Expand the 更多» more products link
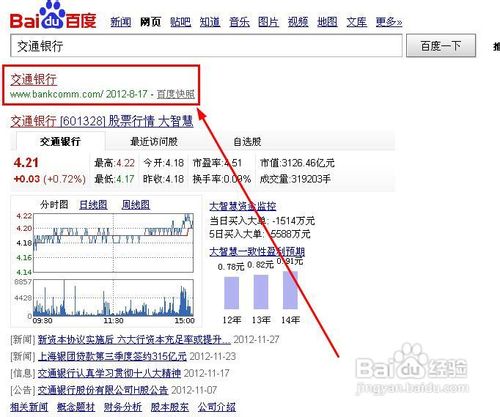Screen dimensions: 500x417 (389, 22)
